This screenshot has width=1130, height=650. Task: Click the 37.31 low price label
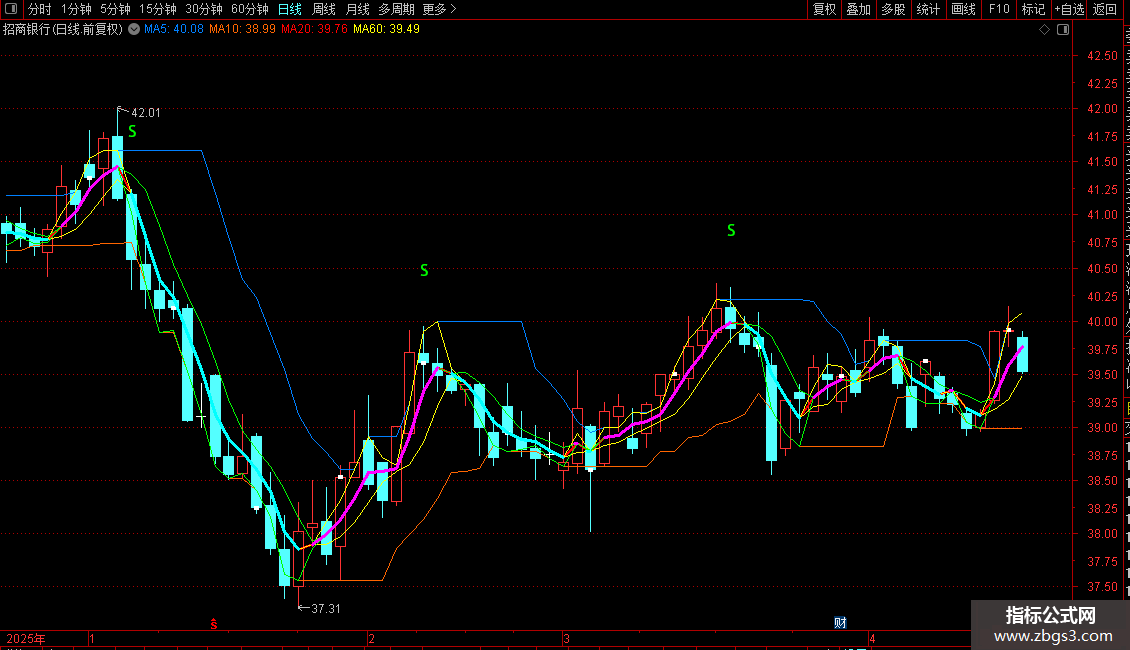pos(326,608)
